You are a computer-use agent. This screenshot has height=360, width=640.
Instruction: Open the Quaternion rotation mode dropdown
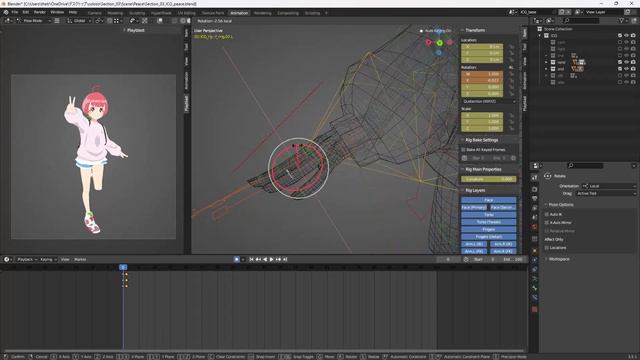[489, 101]
